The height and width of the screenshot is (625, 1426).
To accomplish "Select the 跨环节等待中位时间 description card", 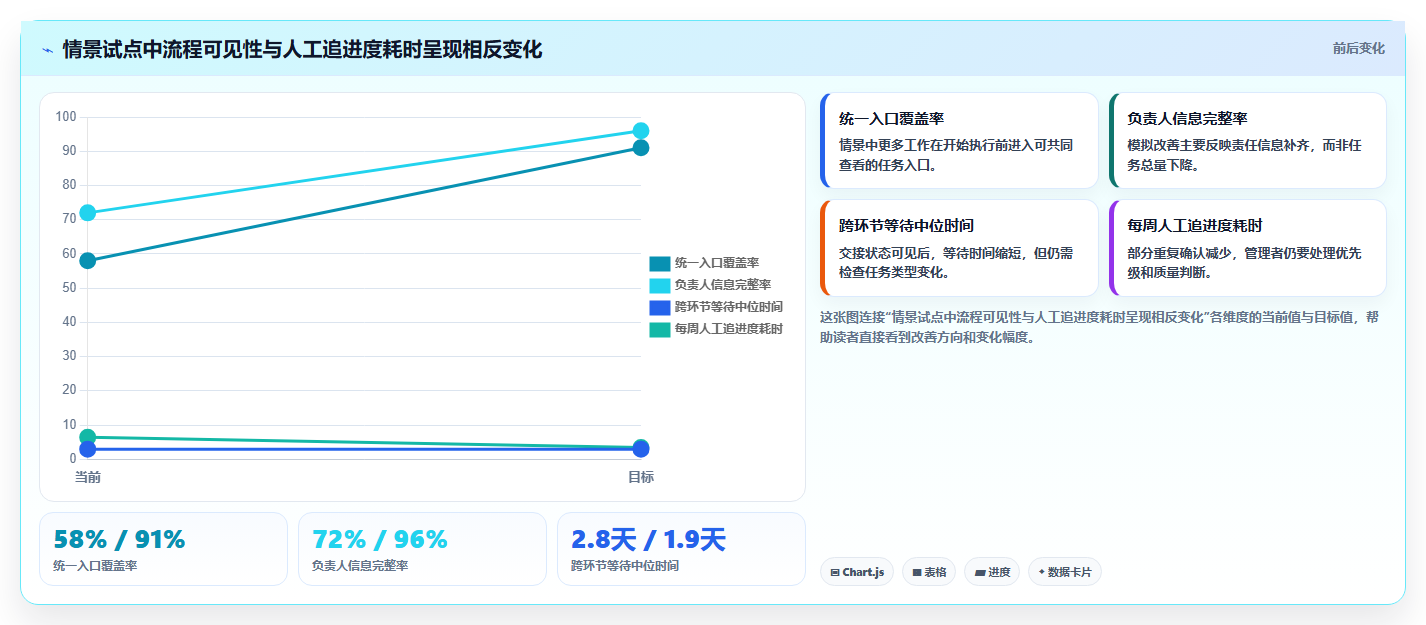I will [x=959, y=248].
